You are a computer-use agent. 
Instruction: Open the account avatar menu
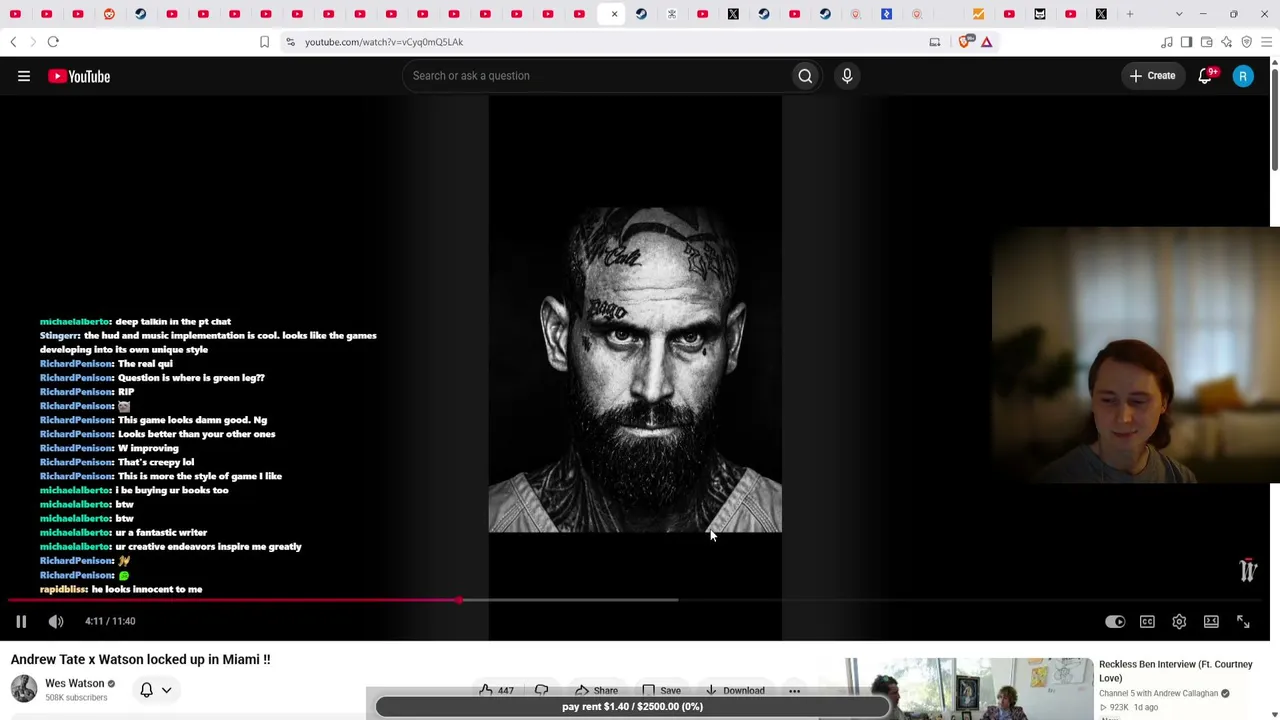click(x=1243, y=76)
